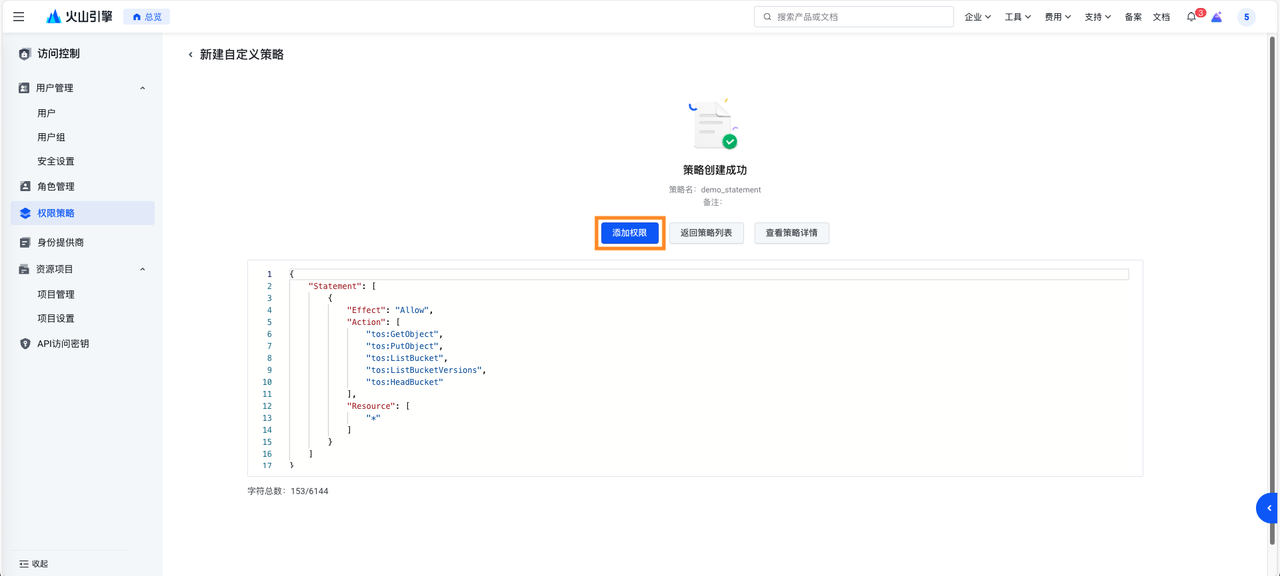
Task: Go to 身份提供商 page
Action: pos(60,242)
